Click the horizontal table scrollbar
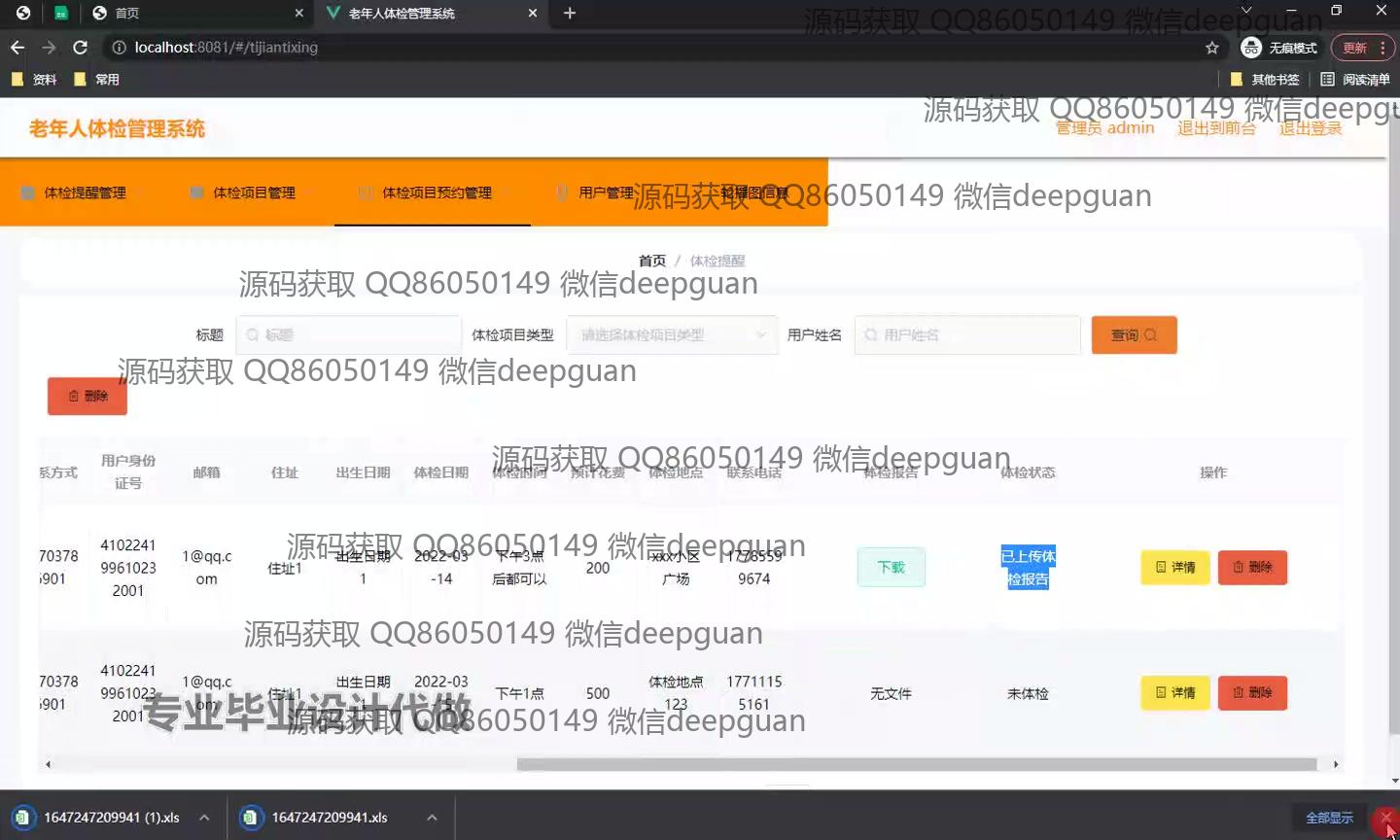1400x840 pixels. (x=916, y=764)
